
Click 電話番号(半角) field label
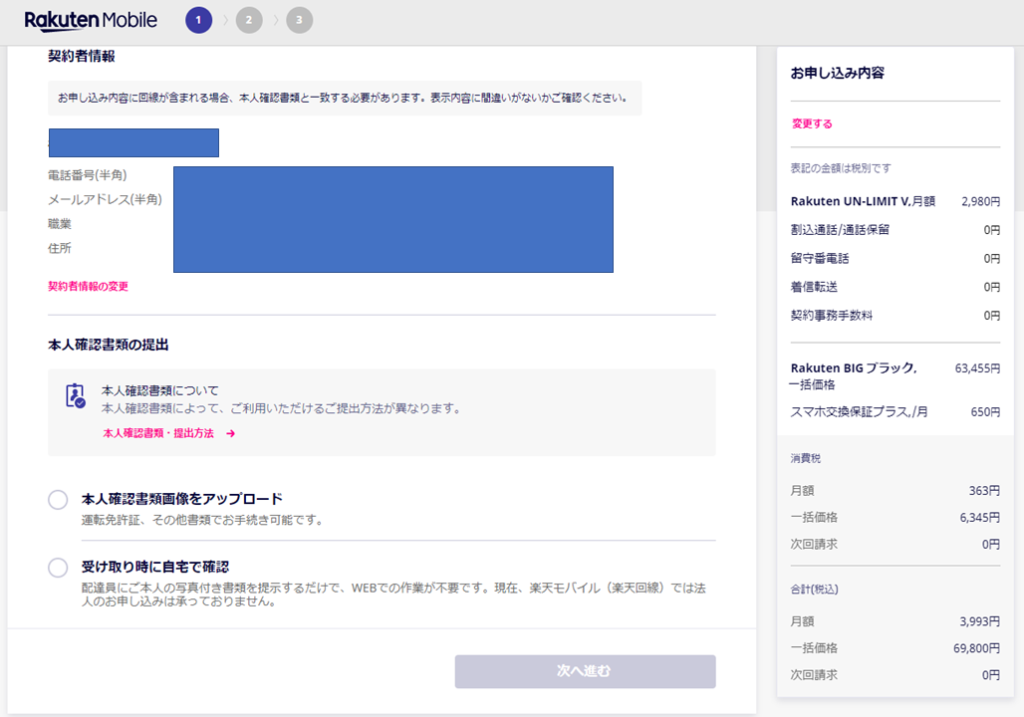pos(88,175)
